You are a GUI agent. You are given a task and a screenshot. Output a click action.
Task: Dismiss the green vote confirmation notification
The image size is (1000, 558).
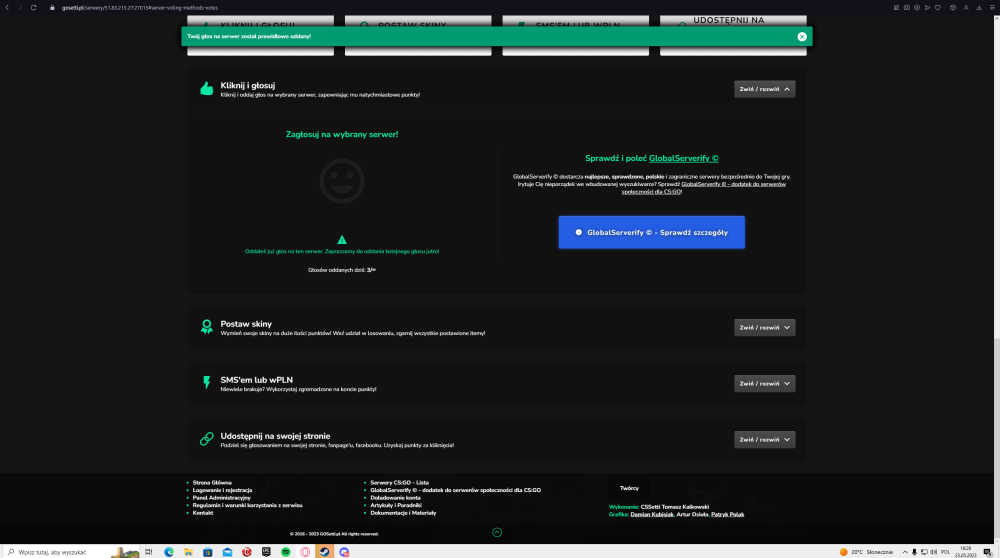[802, 36]
